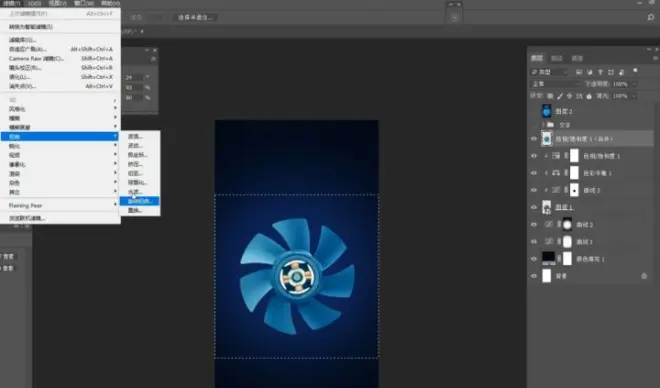Image resolution: width=660 pixels, height=388 pixels.
Task: Hide the 背景 layer
Action: click(x=534, y=276)
